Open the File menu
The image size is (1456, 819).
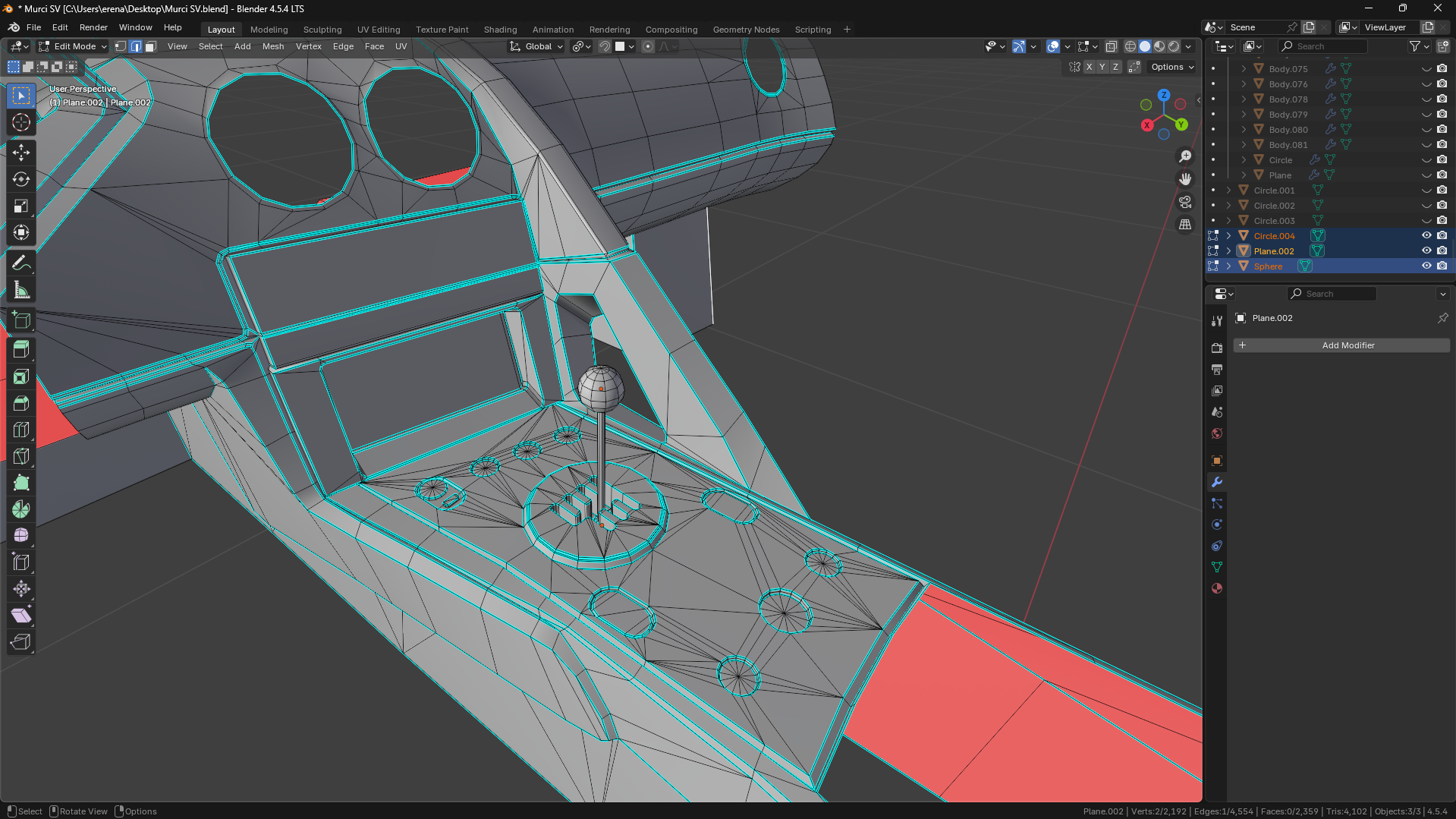point(34,27)
